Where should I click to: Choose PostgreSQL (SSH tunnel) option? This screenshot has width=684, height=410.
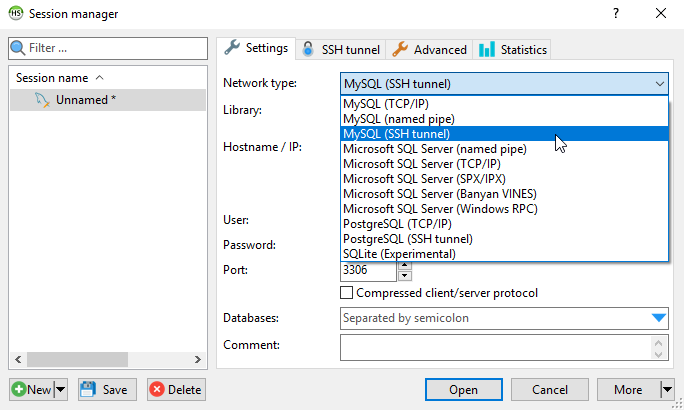504,239
